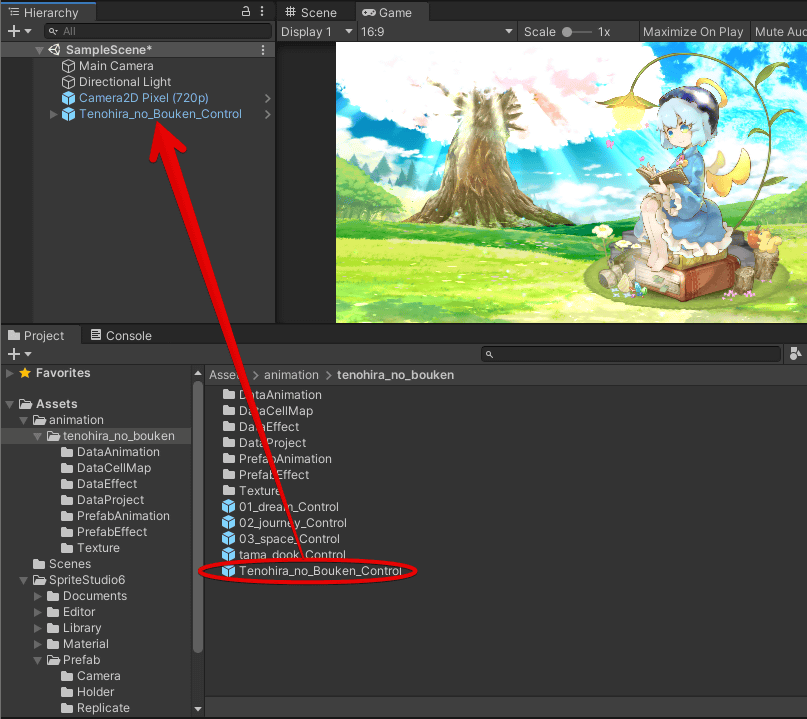Collapse the SampleScene foldout arrow
The height and width of the screenshot is (719, 807).
[x=39, y=50]
